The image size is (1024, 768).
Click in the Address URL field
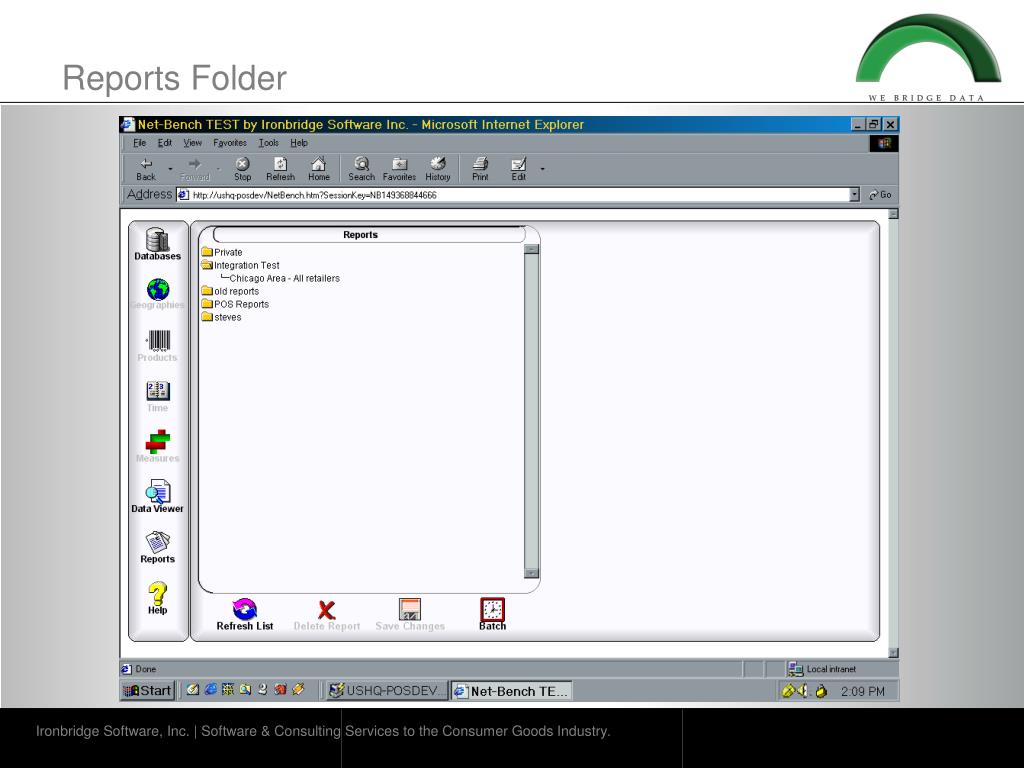(x=513, y=195)
